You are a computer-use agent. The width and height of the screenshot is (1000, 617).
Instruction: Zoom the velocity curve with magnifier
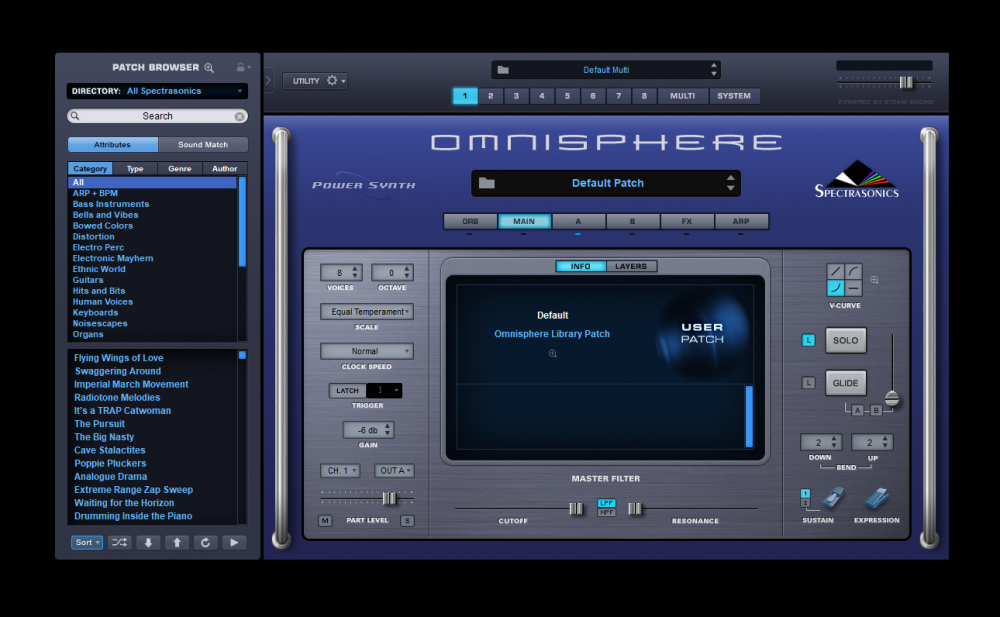click(x=874, y=280)
